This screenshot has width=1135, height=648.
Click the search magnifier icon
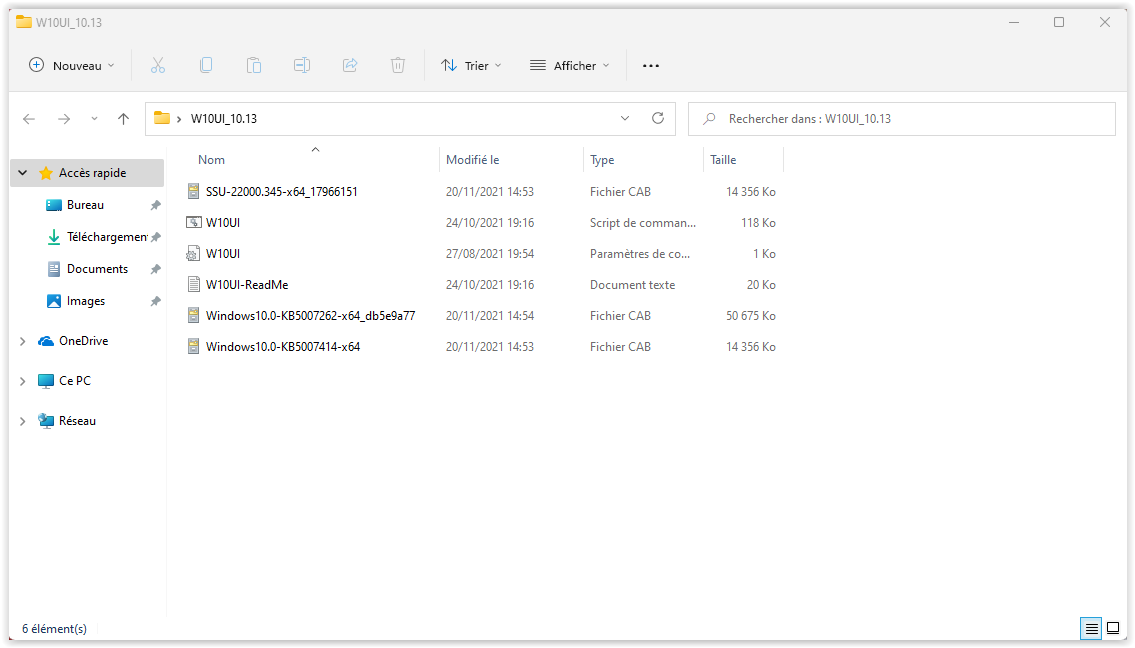click(x=709, y=118)
